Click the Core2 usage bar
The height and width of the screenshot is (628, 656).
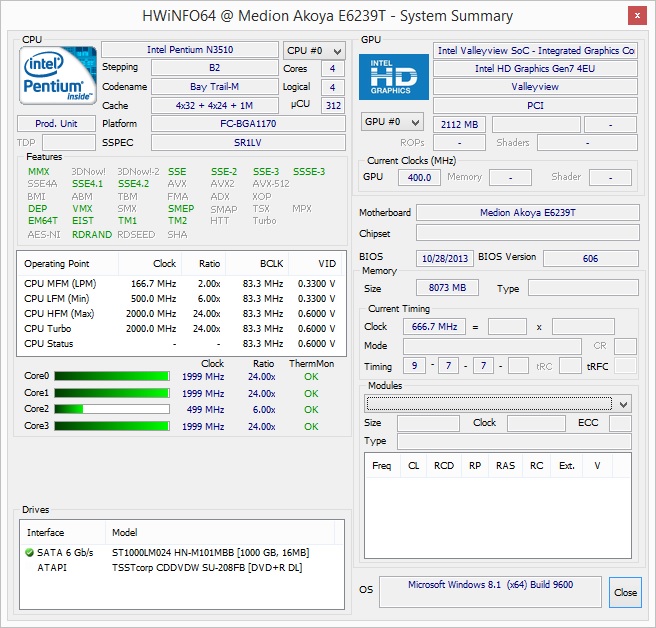[x=112, y=409]
